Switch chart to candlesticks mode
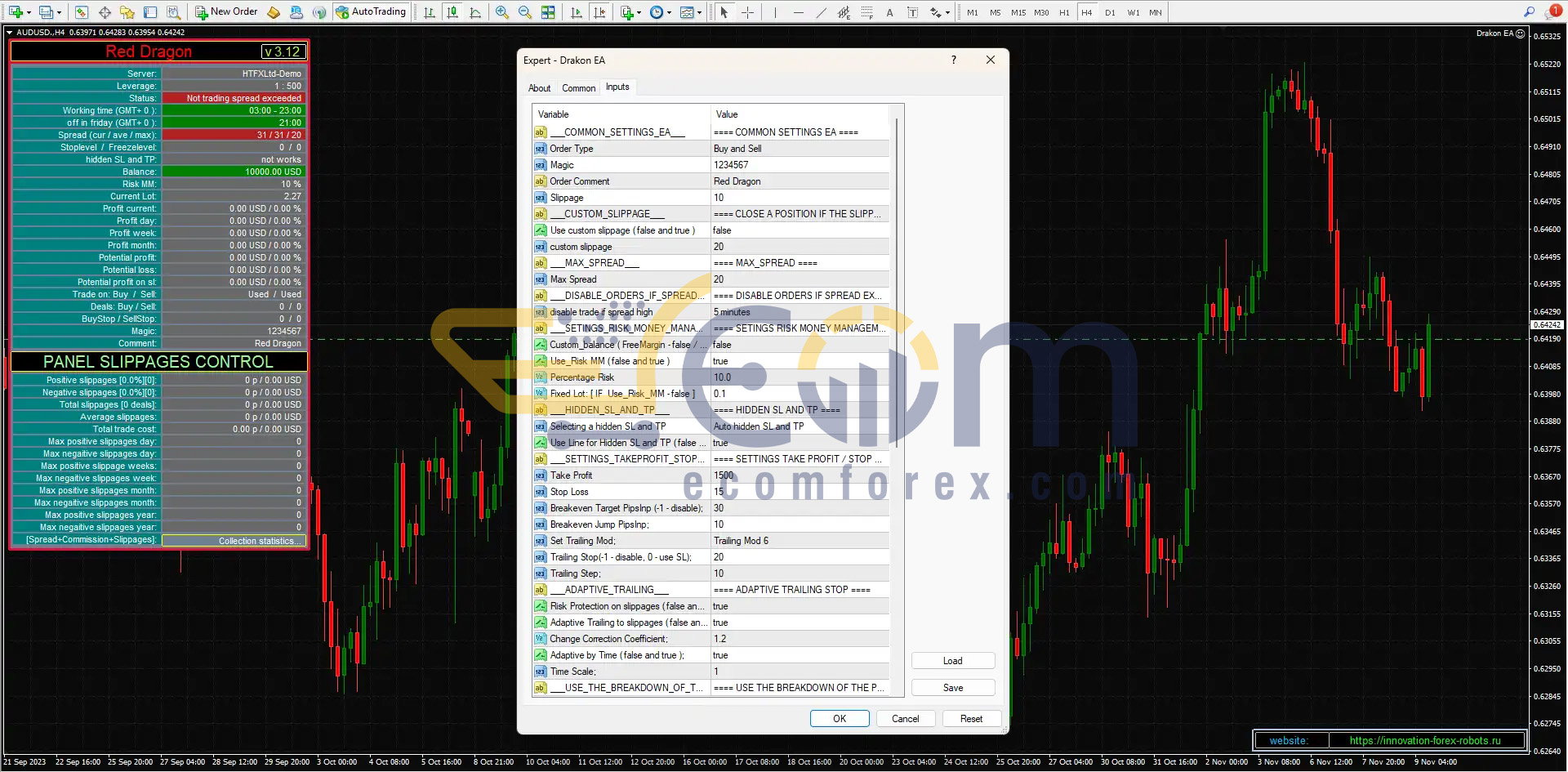The height and width of the screenshot is (772, 1568). click(x=452, y=12)
